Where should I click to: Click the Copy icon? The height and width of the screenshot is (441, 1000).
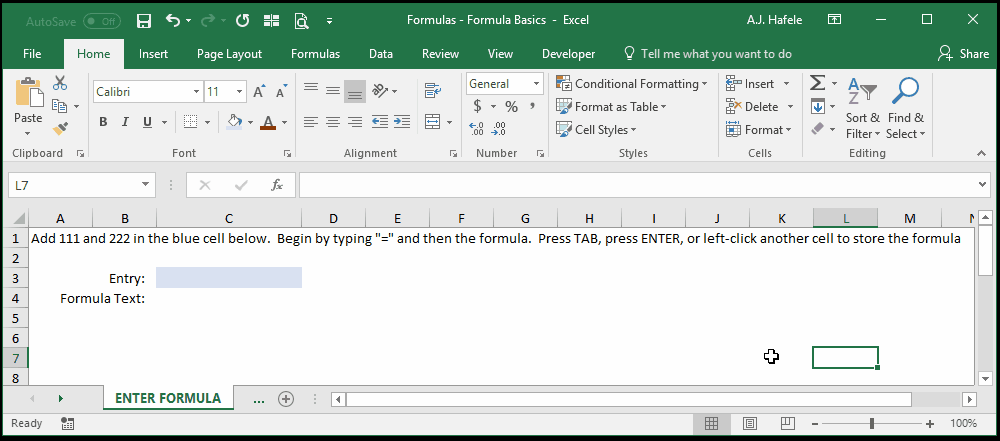coord(60,106)
